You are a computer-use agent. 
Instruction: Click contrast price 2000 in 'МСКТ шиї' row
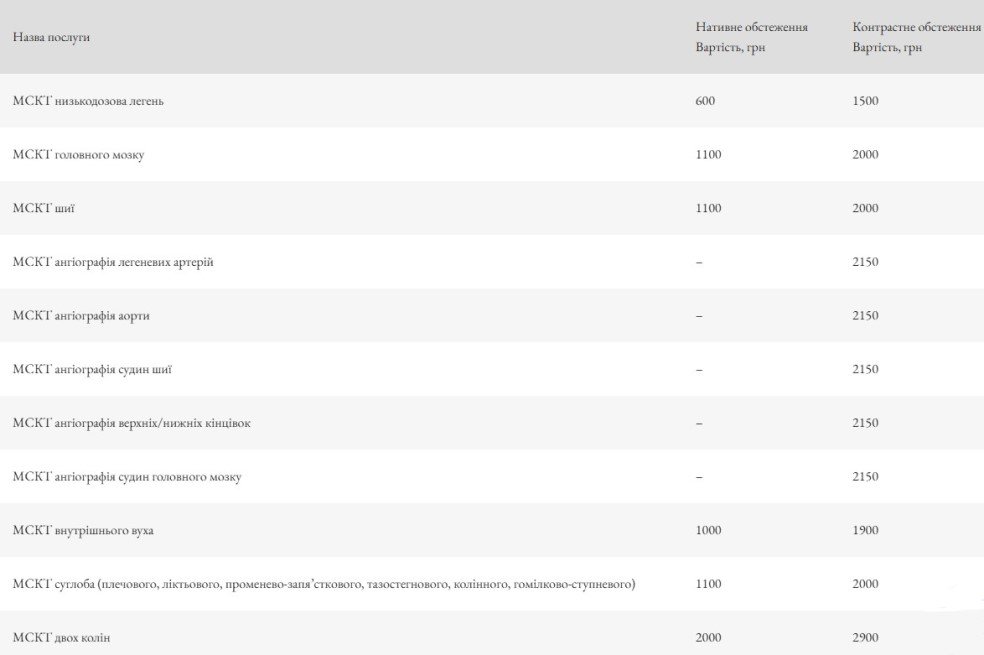865,208
